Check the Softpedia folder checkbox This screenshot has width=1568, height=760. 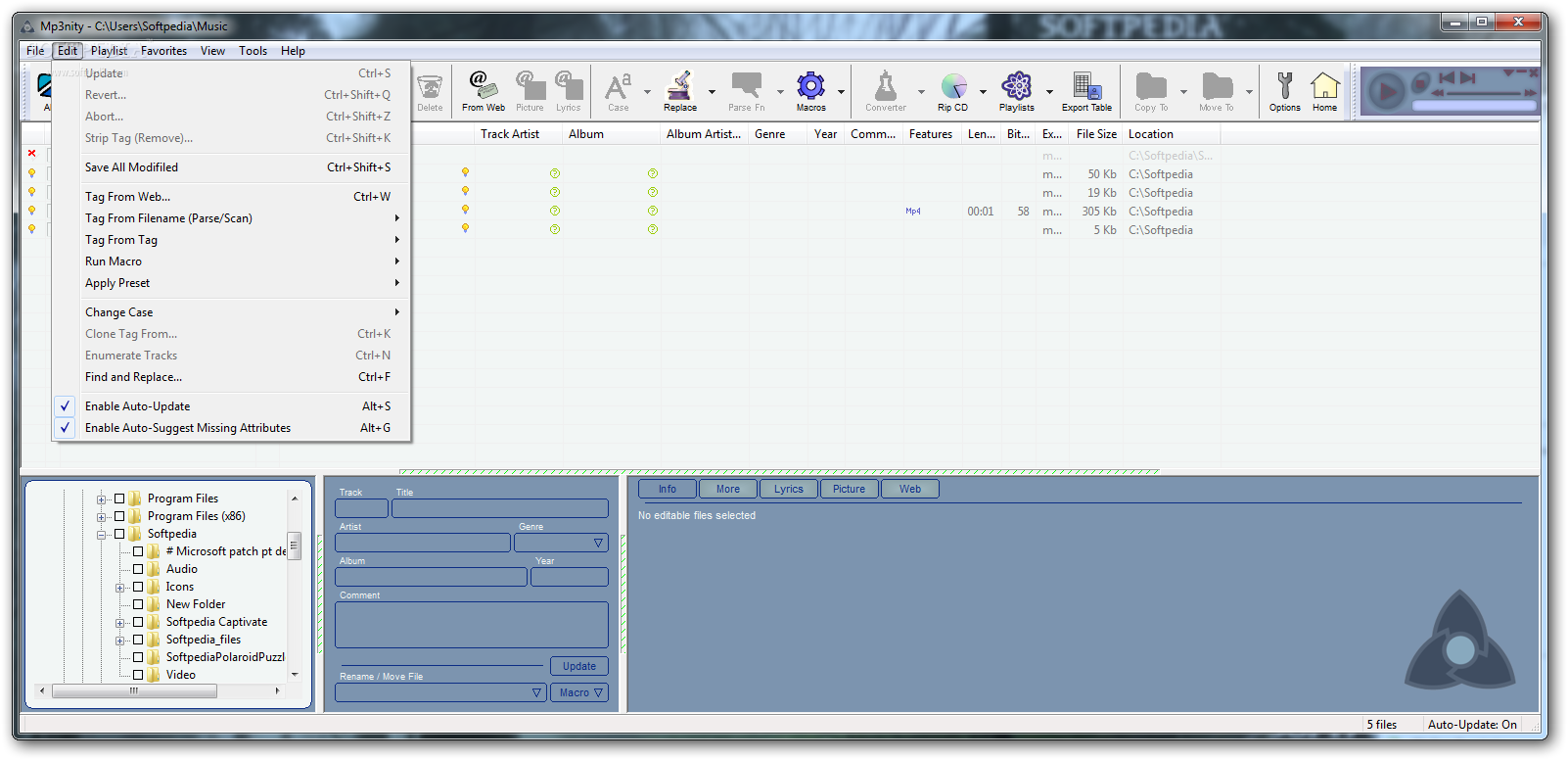pyautogui.click(x=119, y=534)
